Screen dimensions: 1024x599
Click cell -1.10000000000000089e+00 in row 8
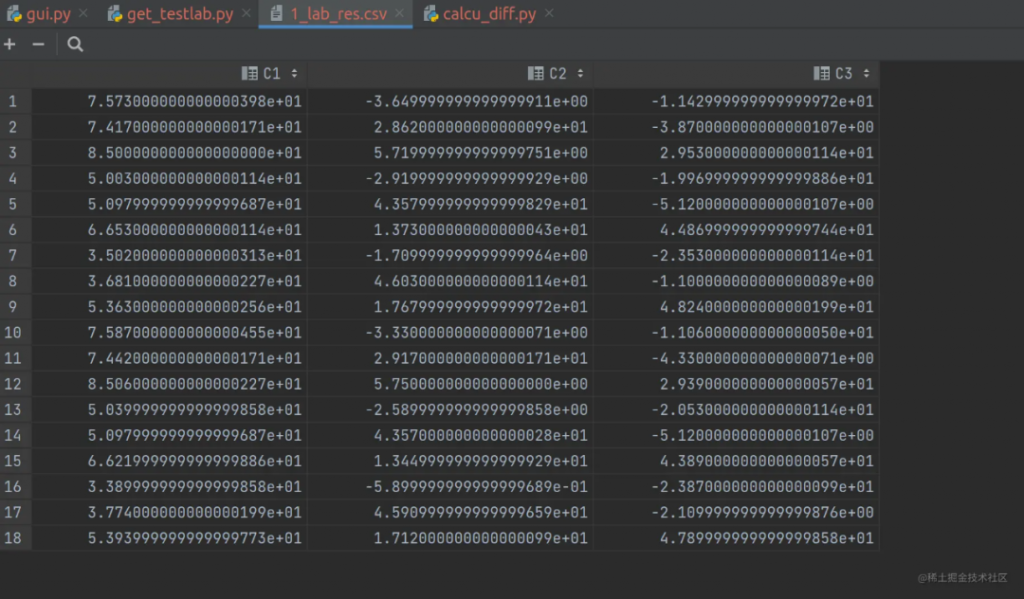736,281
